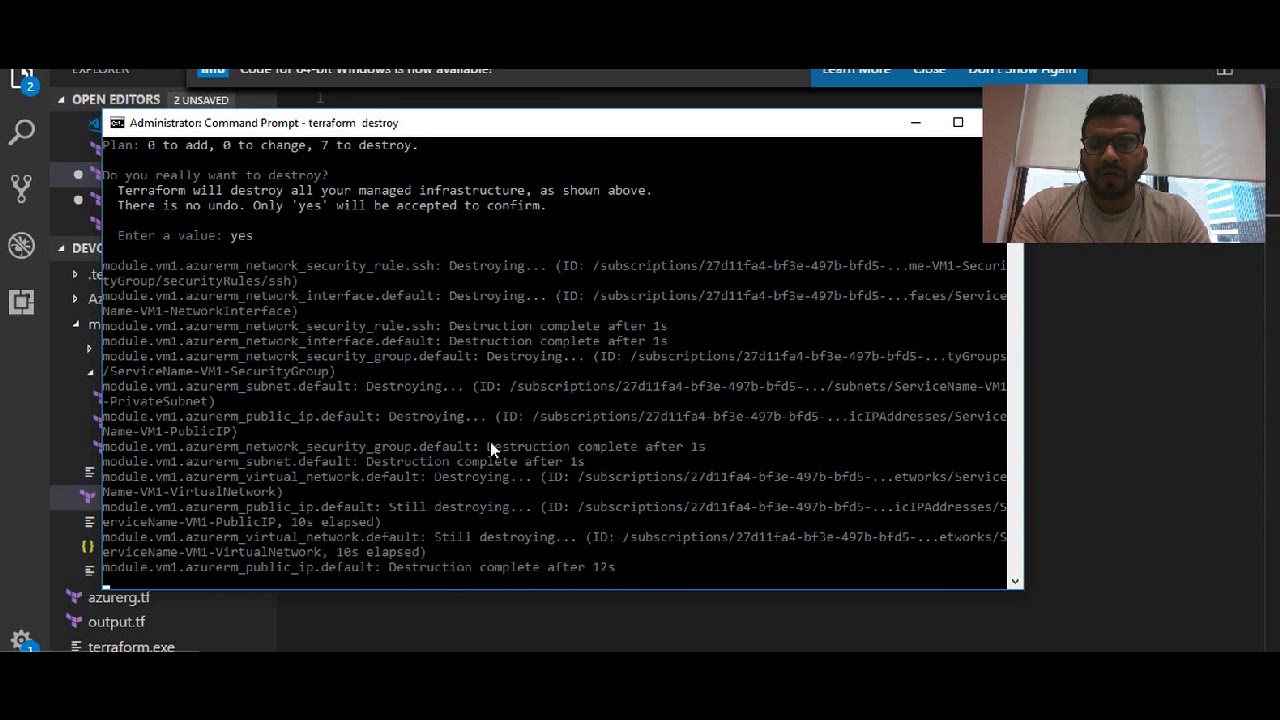Open the Source Control view
This screenshot has height=720, width=1280.
pos(22,187)
